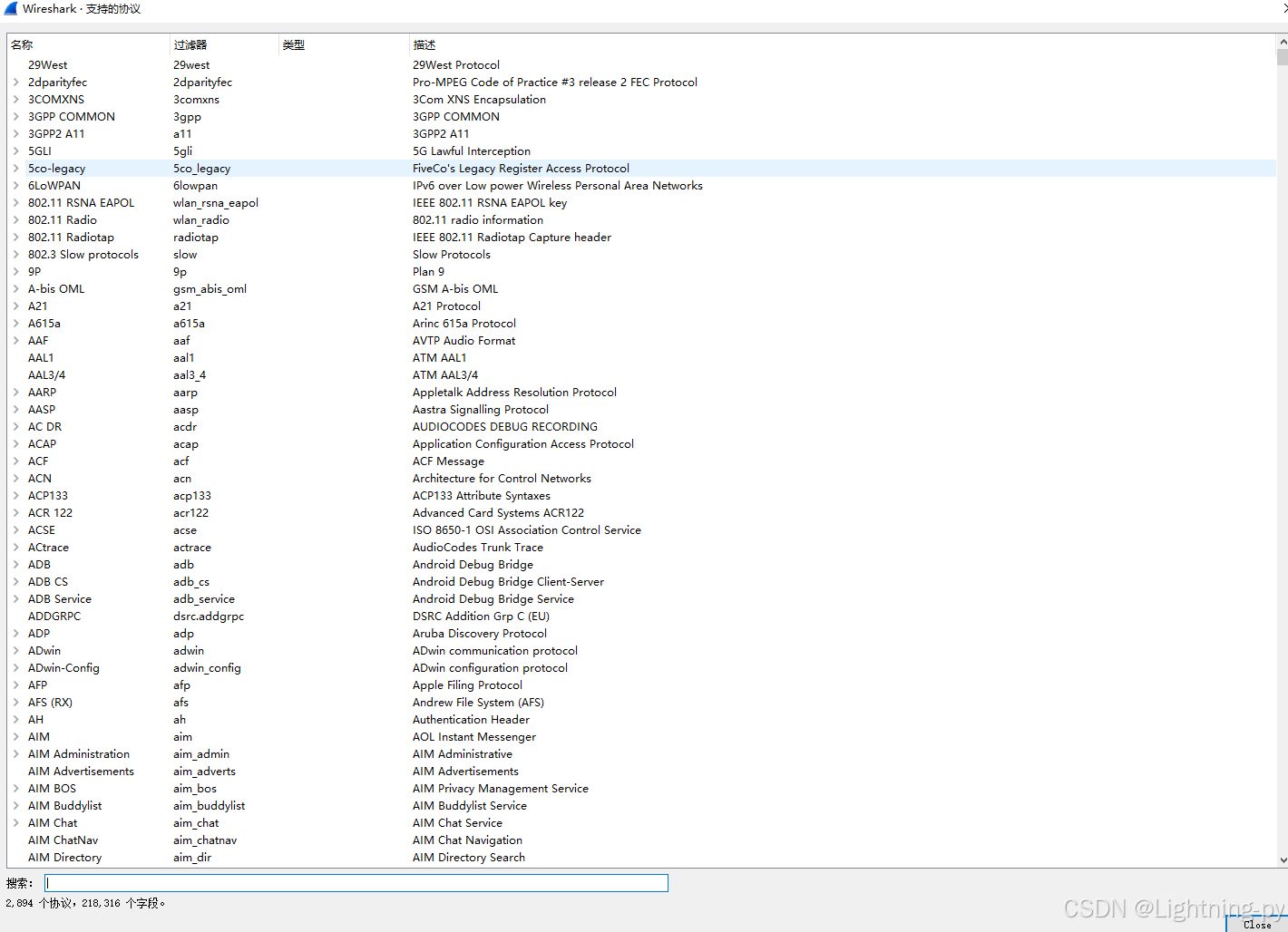
Task: Expand the AFP protocol node
Action: (x=15, y=684)
